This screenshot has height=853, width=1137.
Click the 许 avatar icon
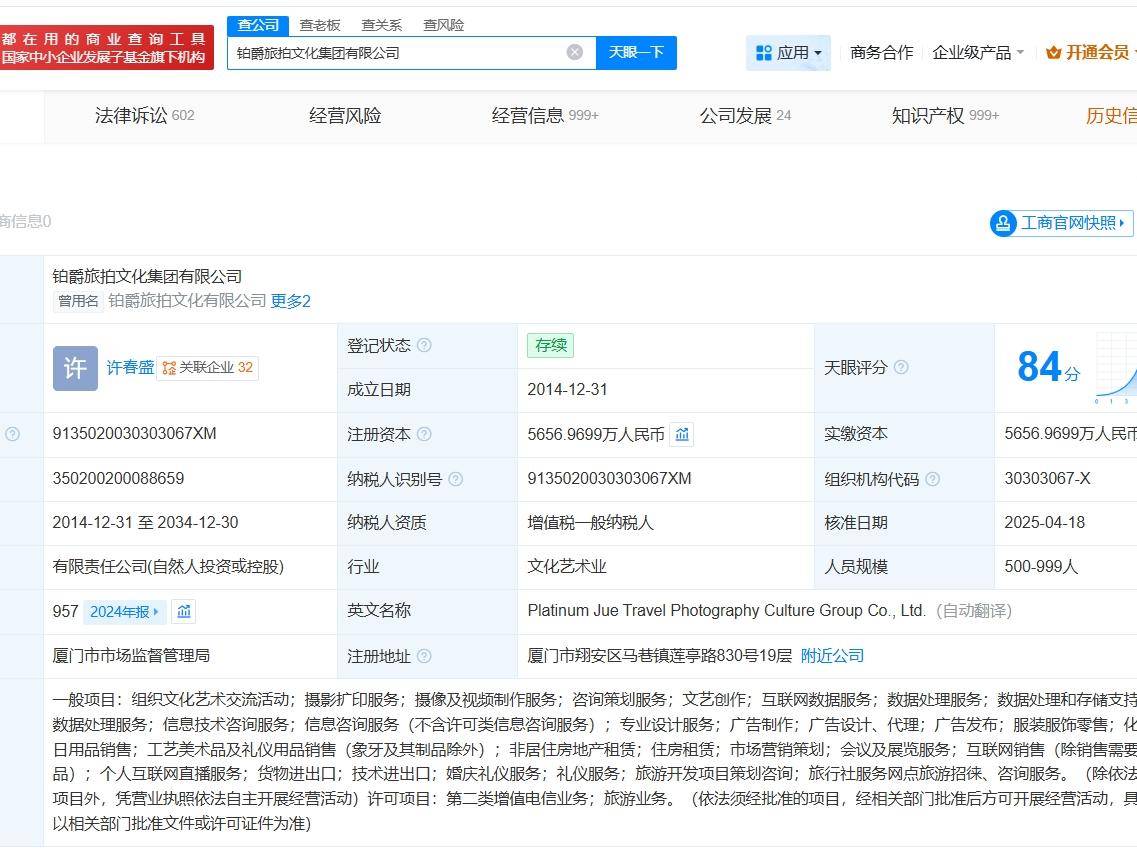pos(75,368)
